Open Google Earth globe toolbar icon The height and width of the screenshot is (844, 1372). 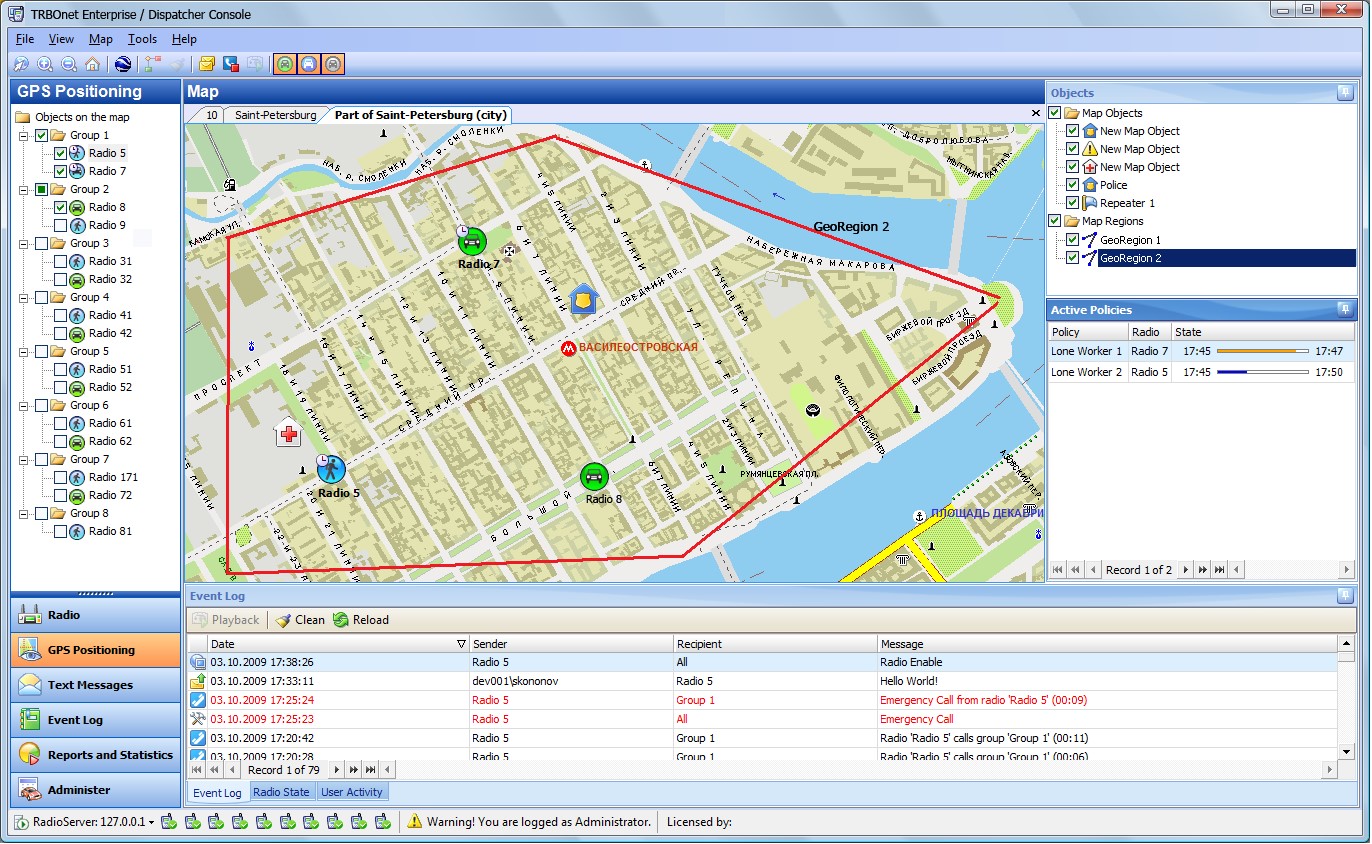123,64
